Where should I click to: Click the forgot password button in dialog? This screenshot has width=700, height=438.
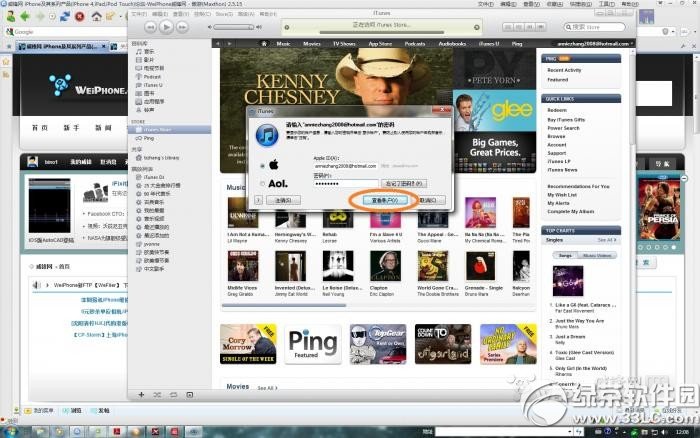coord(404,184)
